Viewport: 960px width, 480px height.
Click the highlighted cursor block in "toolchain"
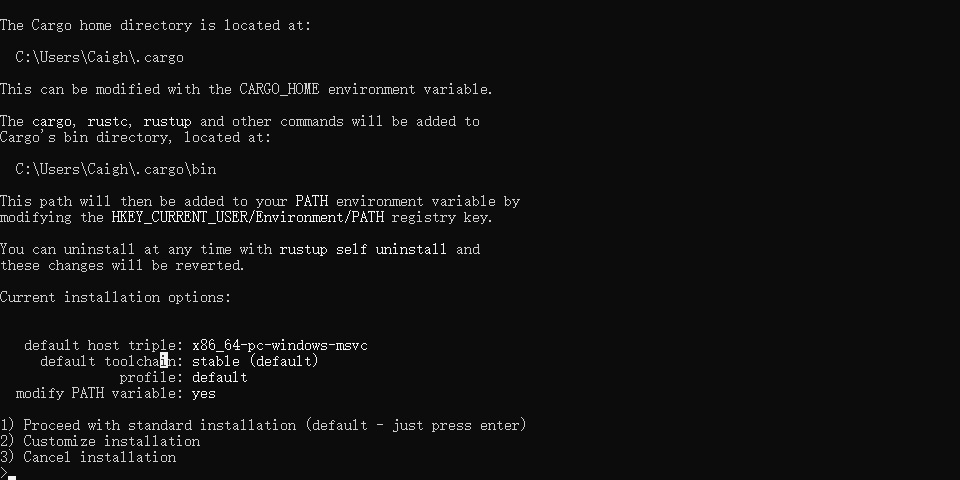pos(164,361)
